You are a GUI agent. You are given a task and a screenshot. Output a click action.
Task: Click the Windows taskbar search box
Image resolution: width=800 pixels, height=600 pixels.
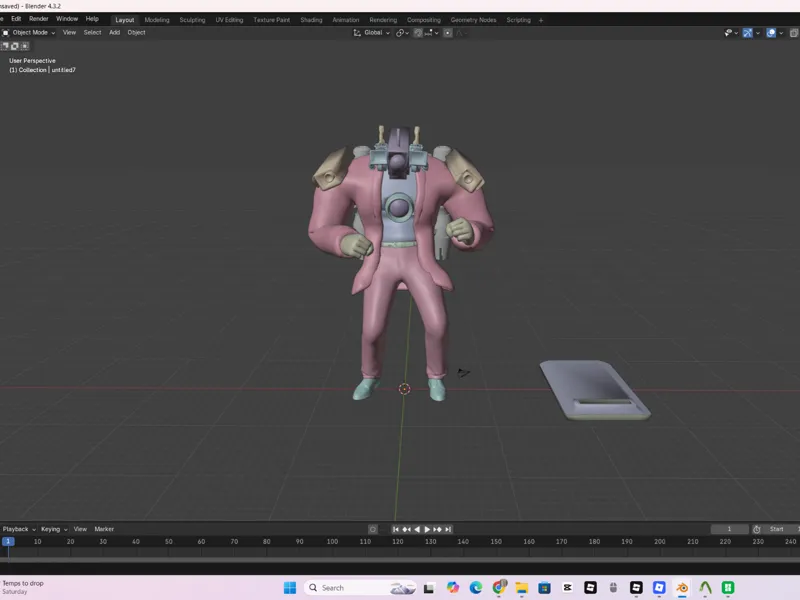360,588
